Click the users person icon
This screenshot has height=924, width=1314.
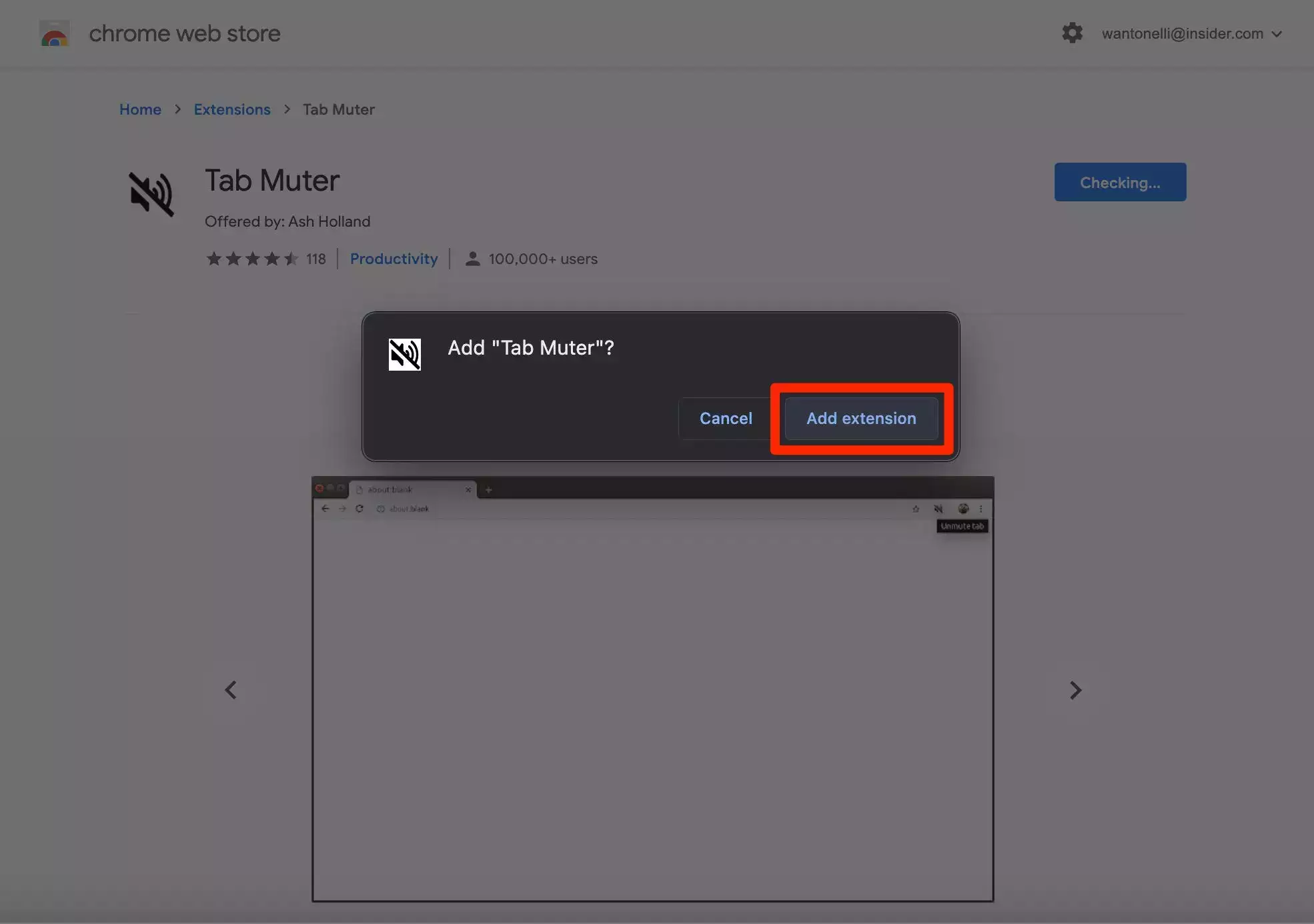tap(472, 259)
